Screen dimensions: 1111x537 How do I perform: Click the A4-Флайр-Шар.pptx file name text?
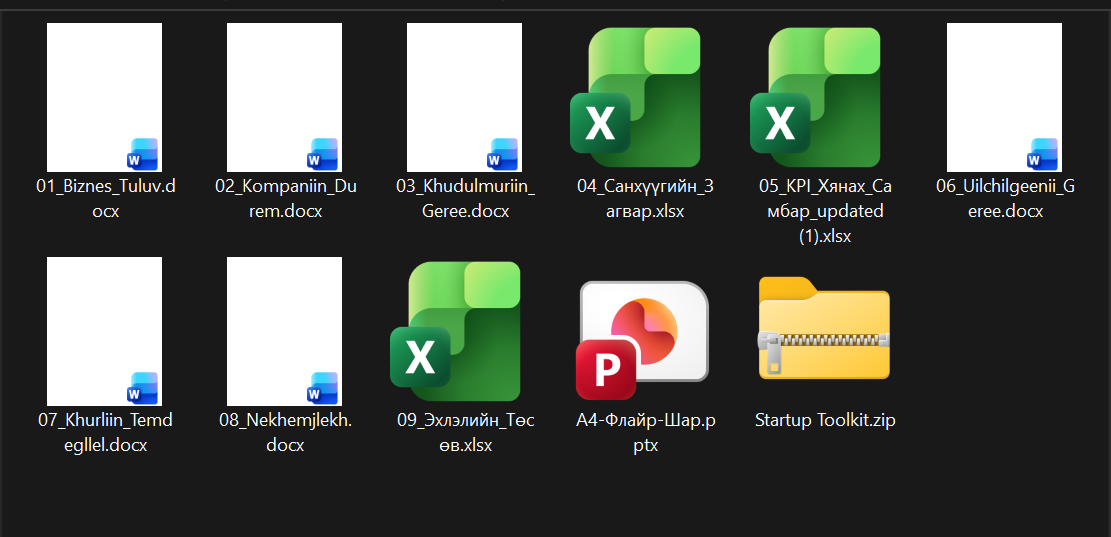(x=645, y=433)
